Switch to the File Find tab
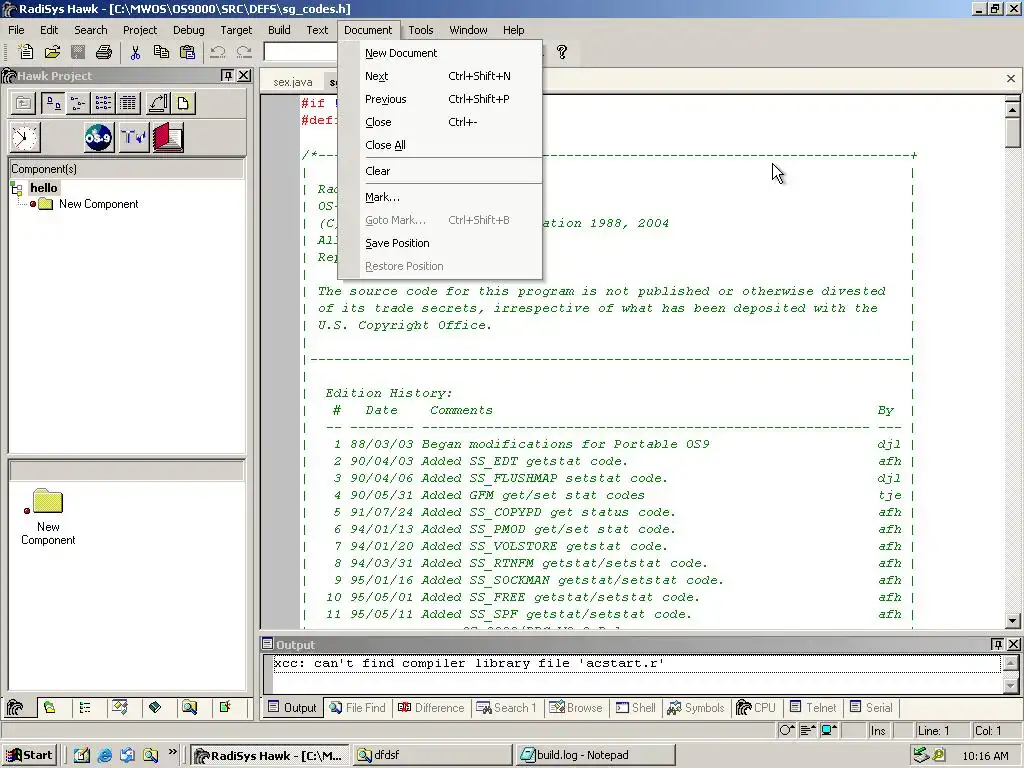This screenshot has width=1024, height=768. [358, 708]
